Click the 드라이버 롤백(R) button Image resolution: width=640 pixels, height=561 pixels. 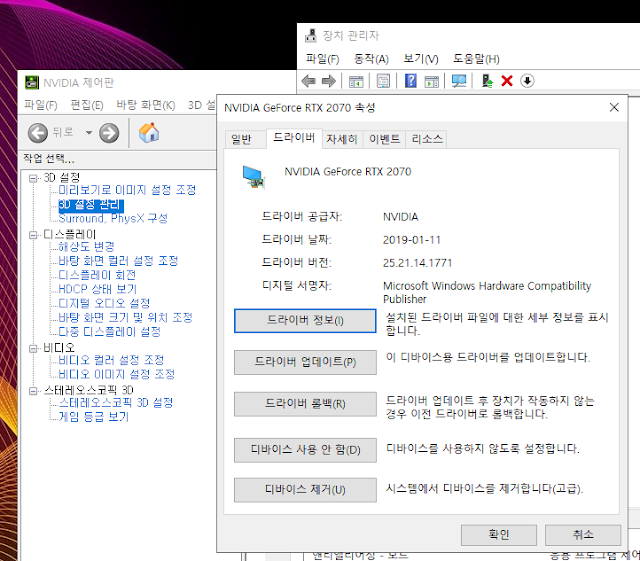click(x=305, y=404)
